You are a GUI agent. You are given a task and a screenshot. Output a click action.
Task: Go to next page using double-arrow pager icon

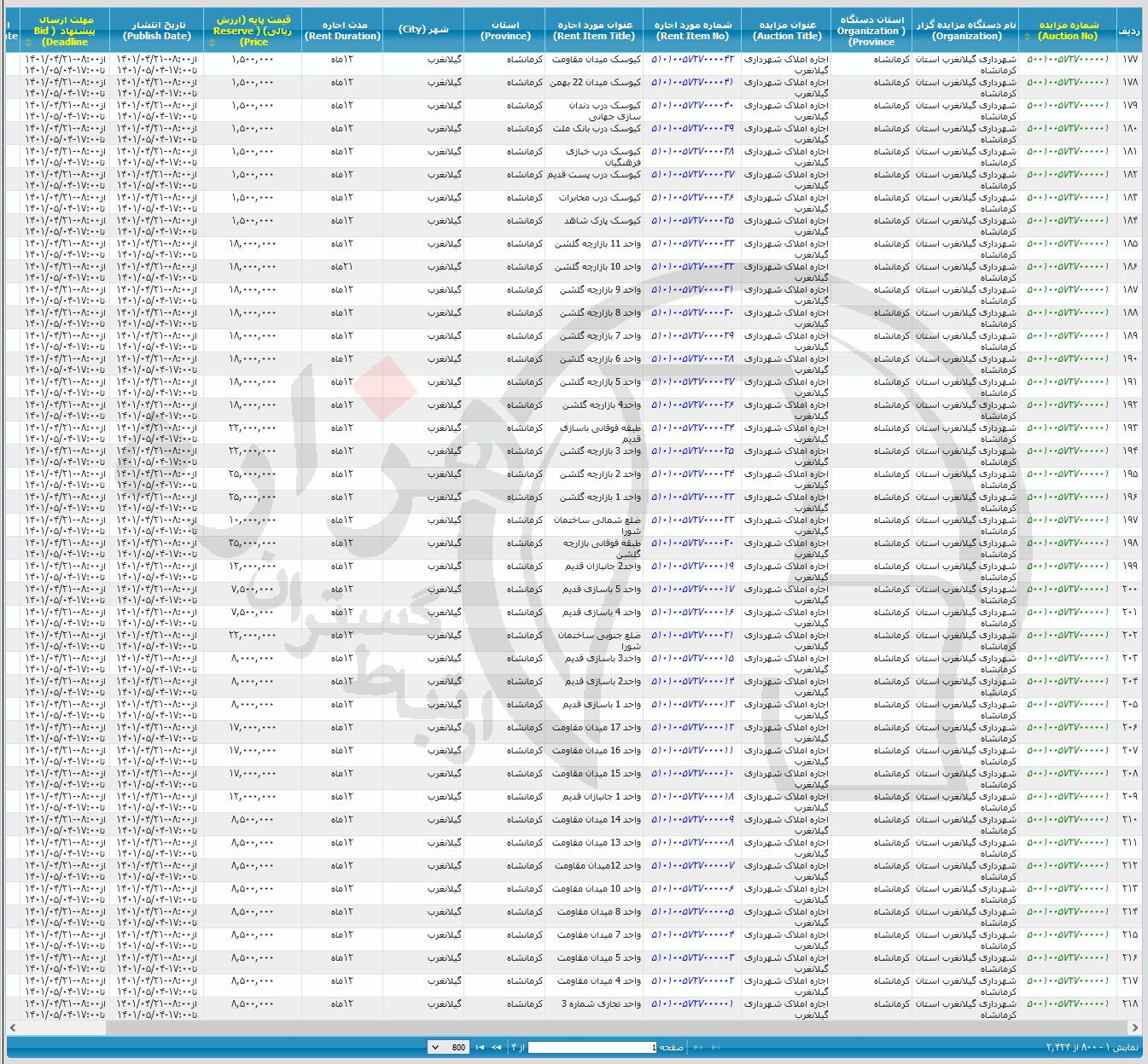(x=497, y=1047)
